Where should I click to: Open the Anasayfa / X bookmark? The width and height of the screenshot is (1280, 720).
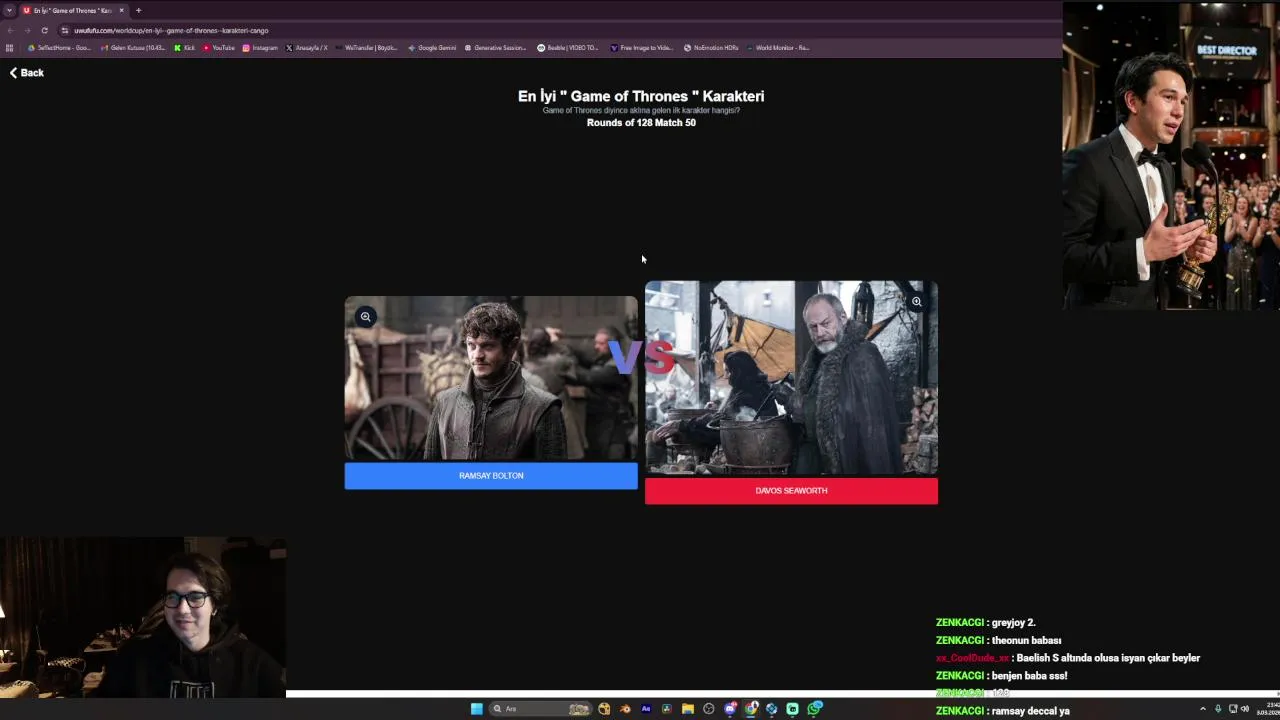(307, 47)
